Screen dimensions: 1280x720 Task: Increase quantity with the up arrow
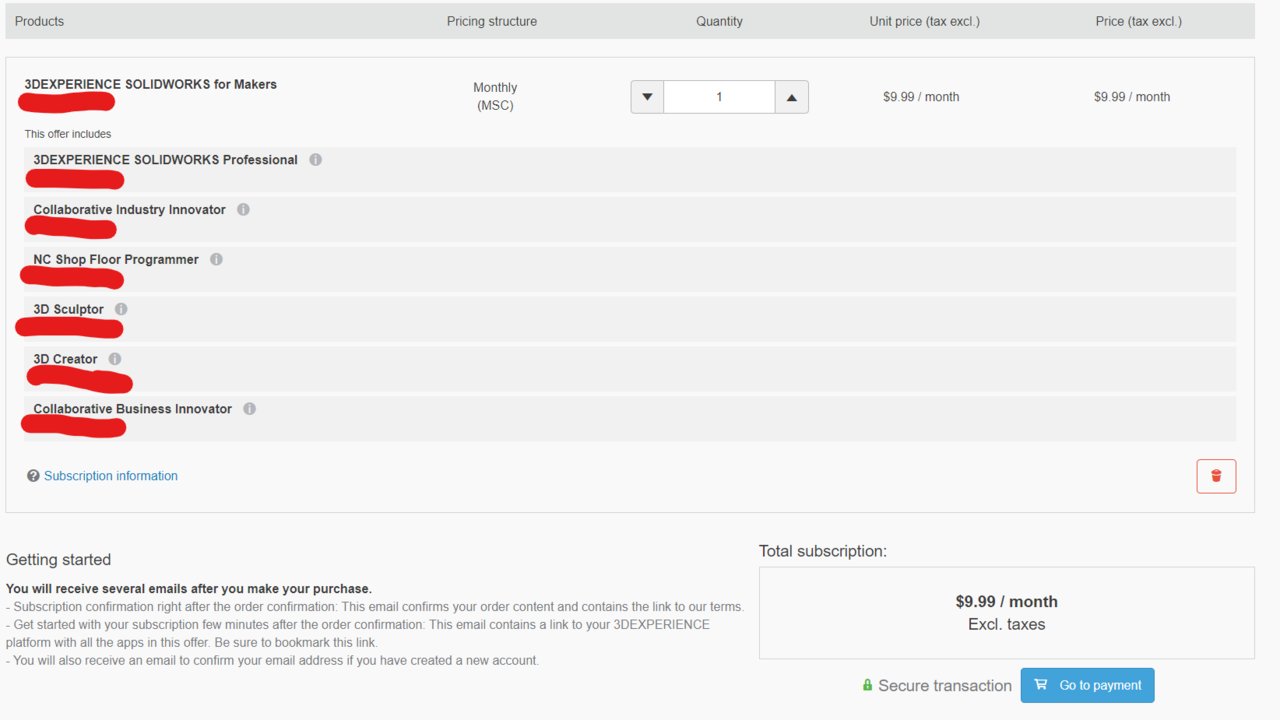point(791,97)
